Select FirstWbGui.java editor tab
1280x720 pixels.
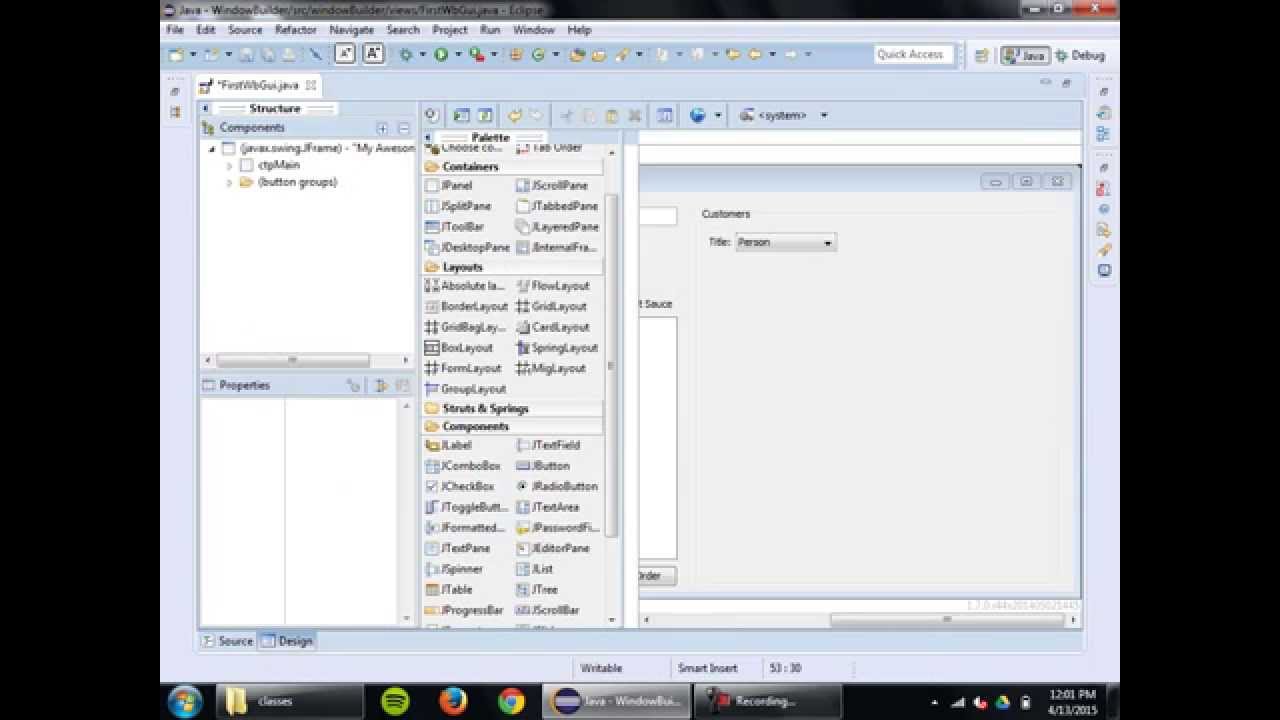258,86
